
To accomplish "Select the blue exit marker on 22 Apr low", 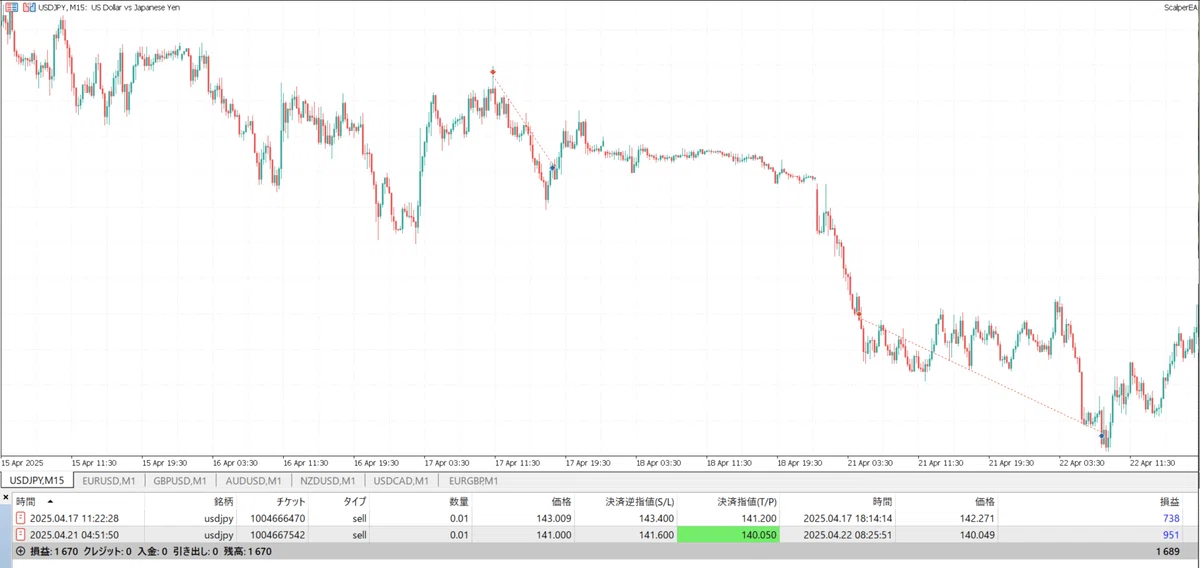I will [1102, 436].
